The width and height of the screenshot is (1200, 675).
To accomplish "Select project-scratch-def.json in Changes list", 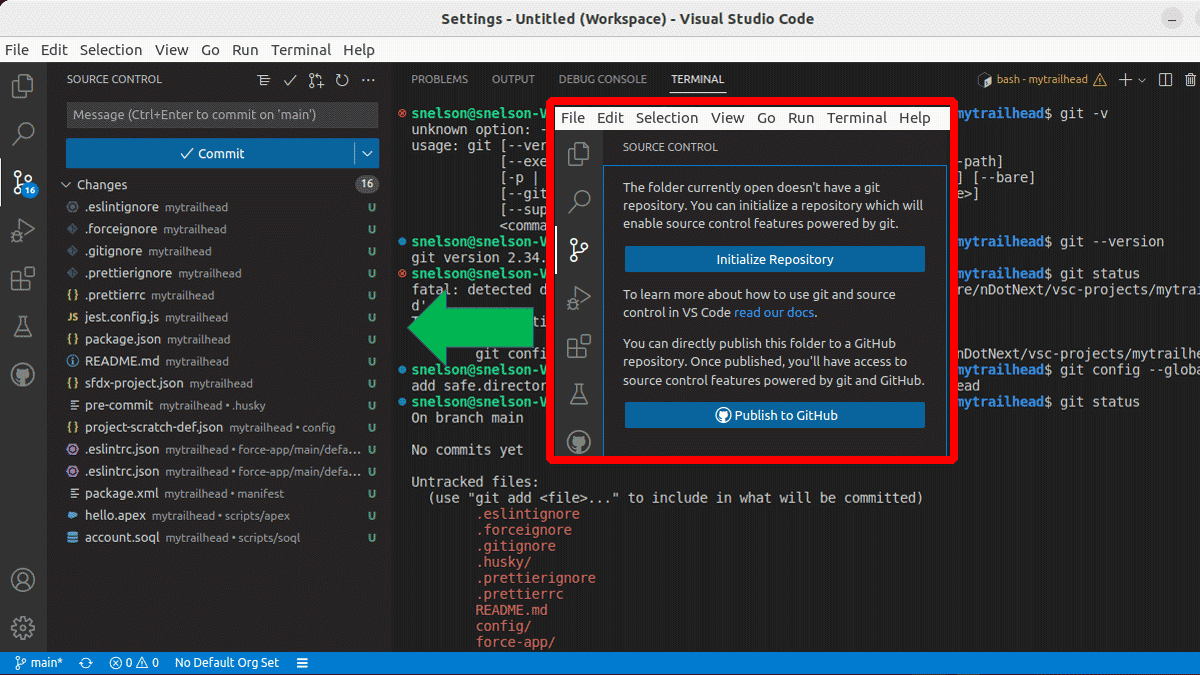I will [219, 427].
